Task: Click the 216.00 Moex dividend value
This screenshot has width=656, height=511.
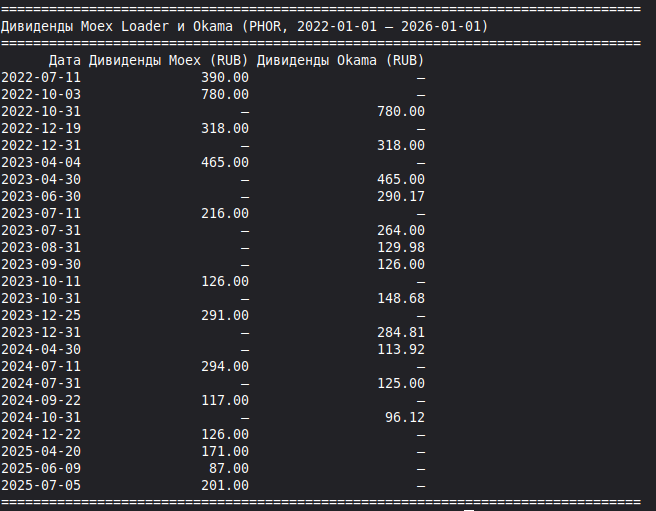Action: point(224,213)
